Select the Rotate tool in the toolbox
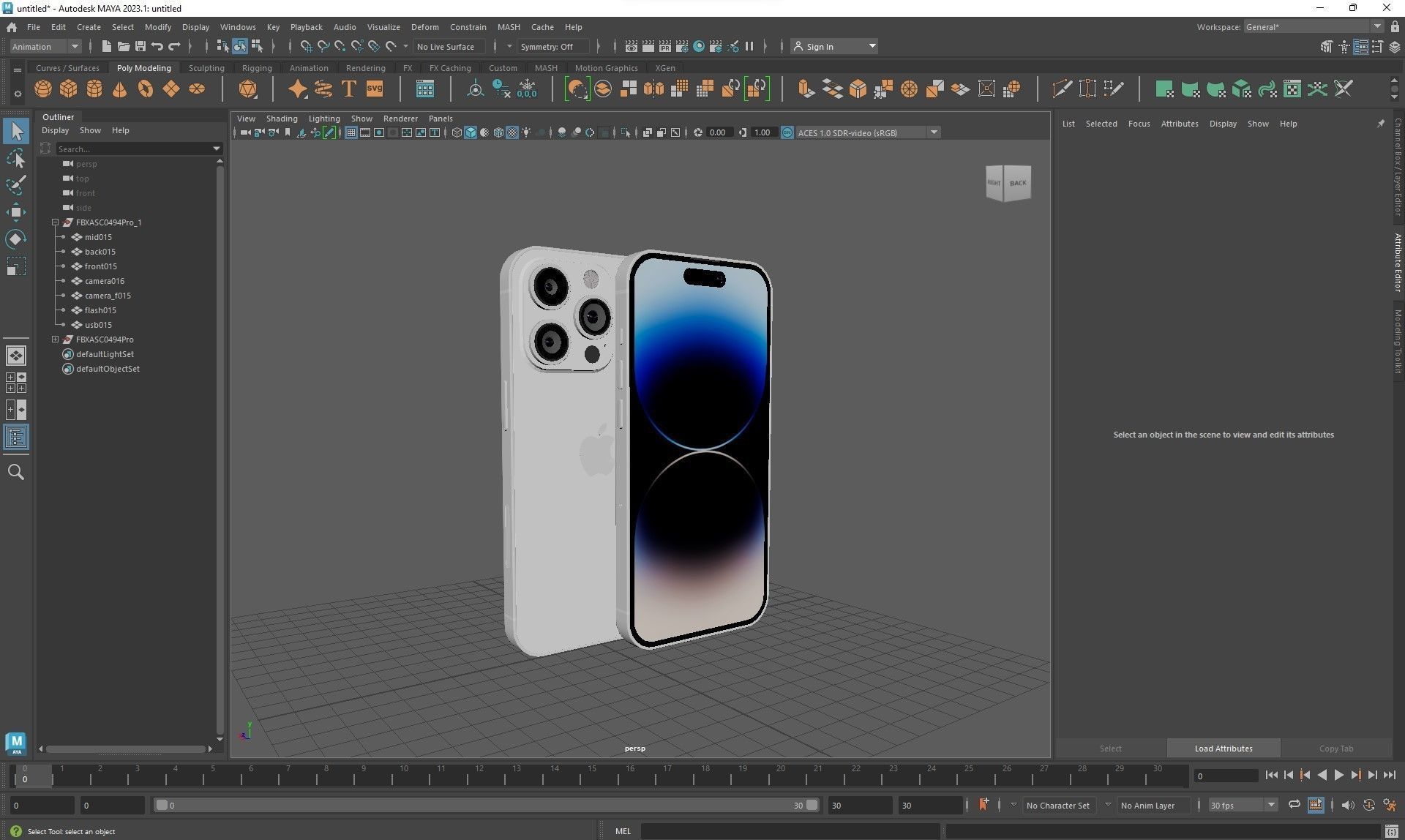This screenshot has height=840, width=1405. tap(16, 239)
